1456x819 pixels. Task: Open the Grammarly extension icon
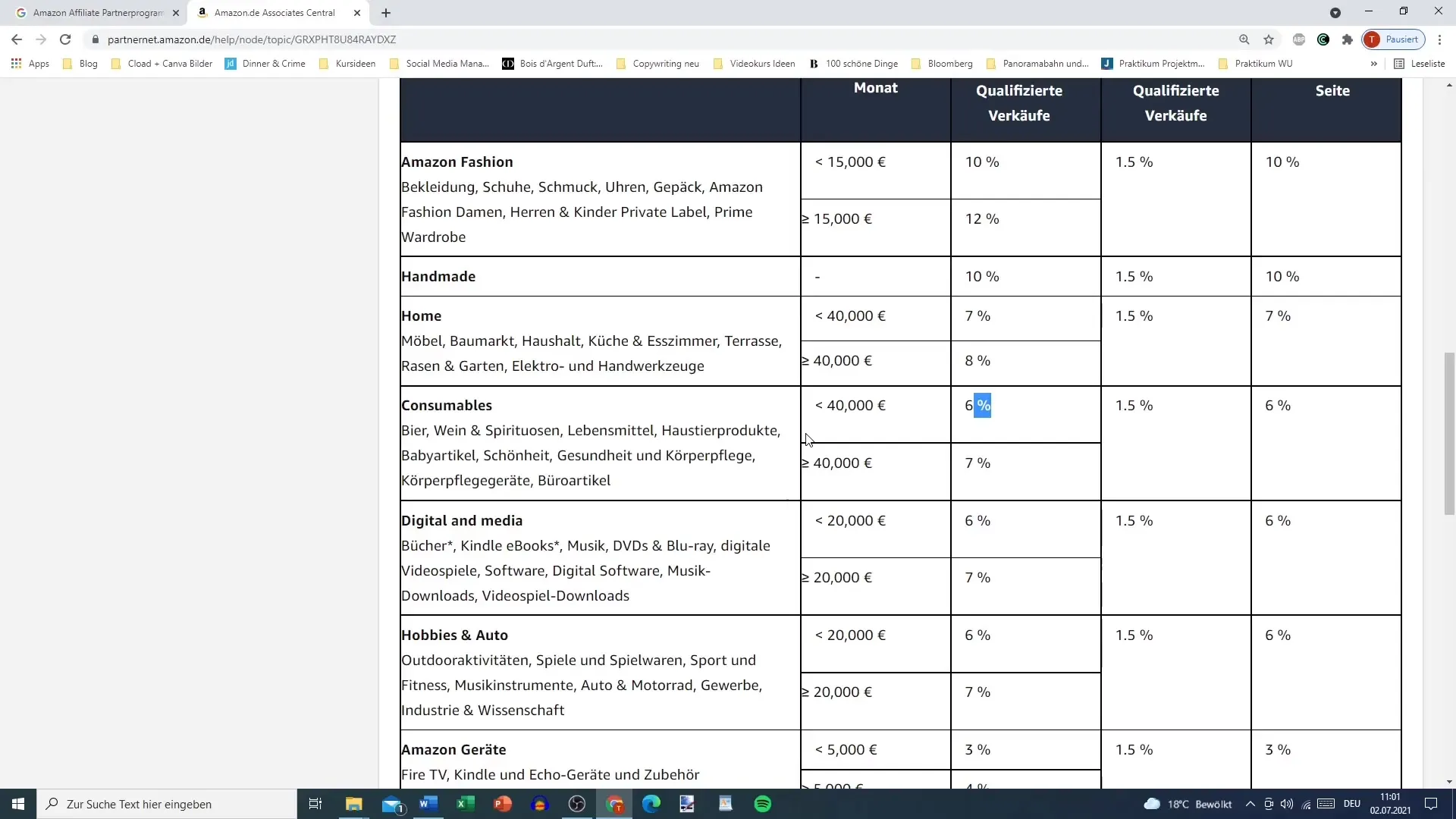pos(1323,39)
